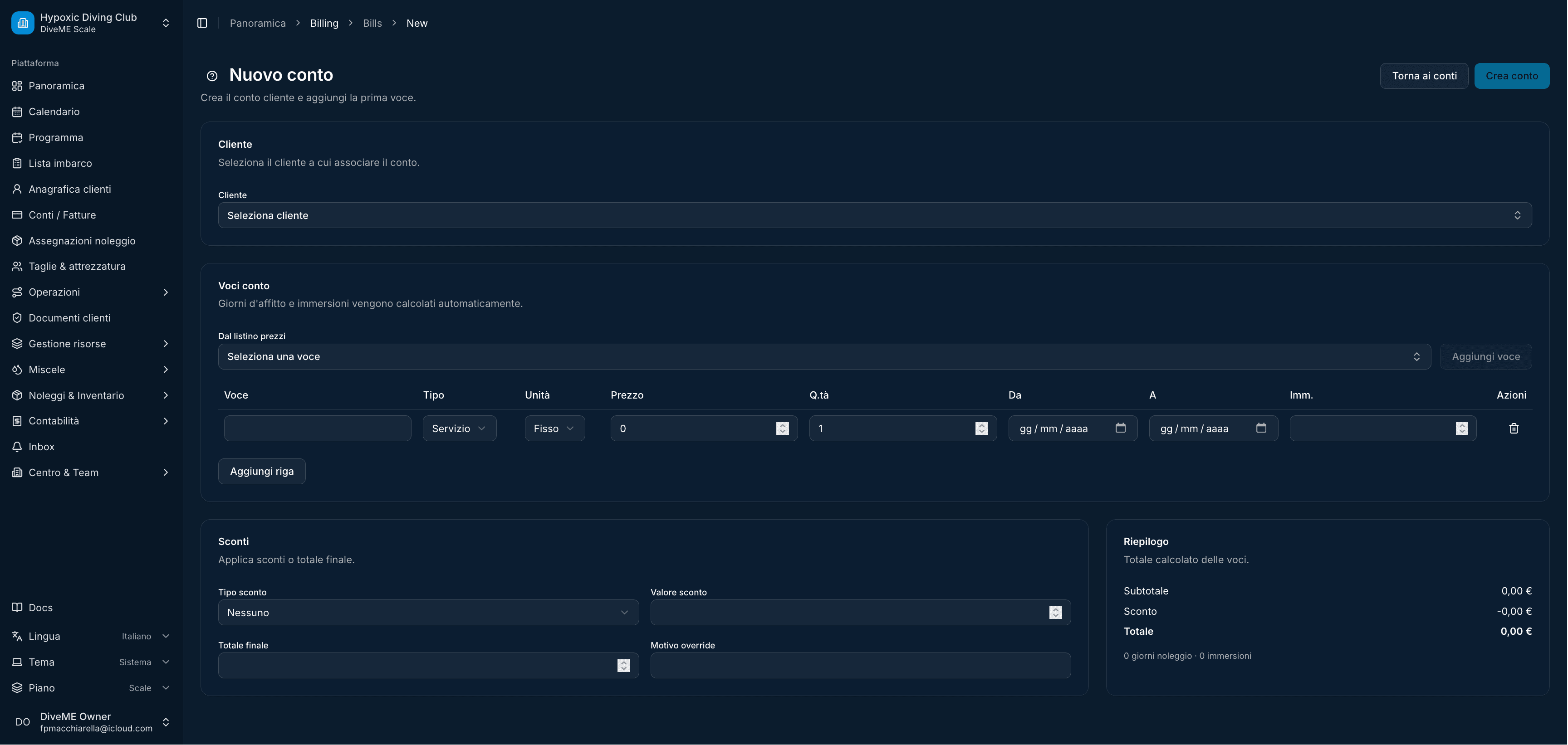Click the '0 giorni noleggio · 0 immersioni' text

1187,656
